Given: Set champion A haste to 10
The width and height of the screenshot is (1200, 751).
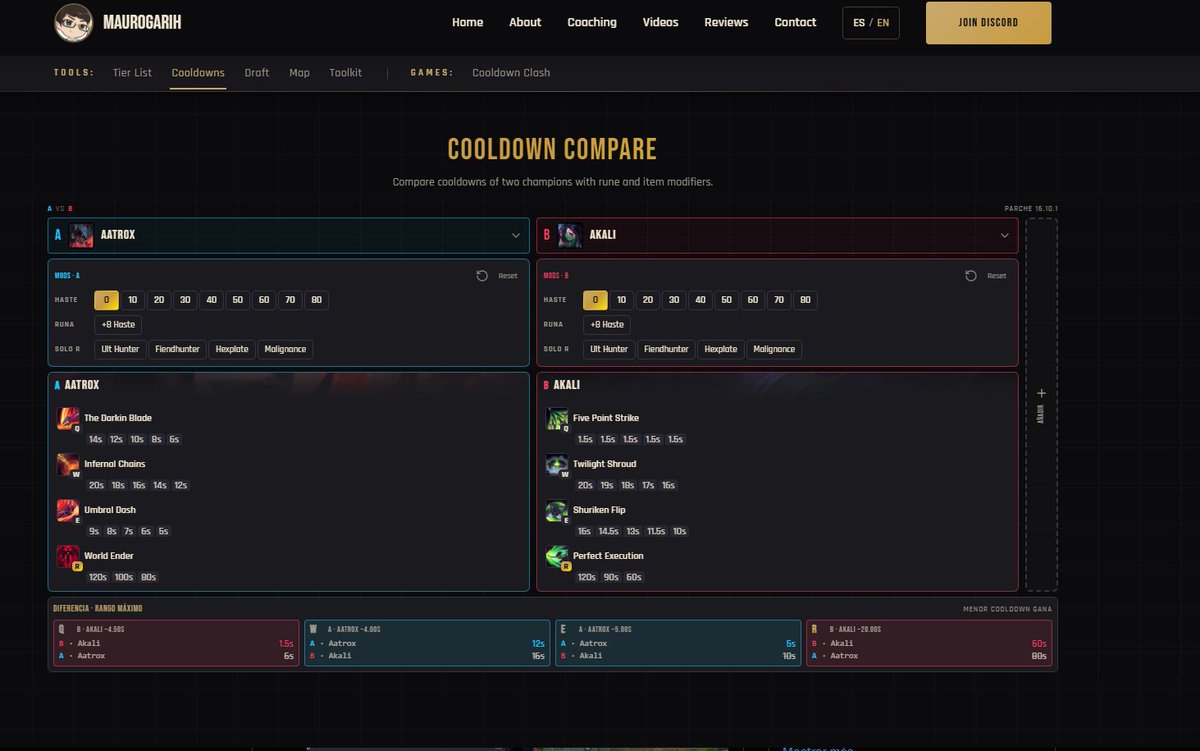Looking at the screenshot, I should pyautogui.click(x=132, y=300).
